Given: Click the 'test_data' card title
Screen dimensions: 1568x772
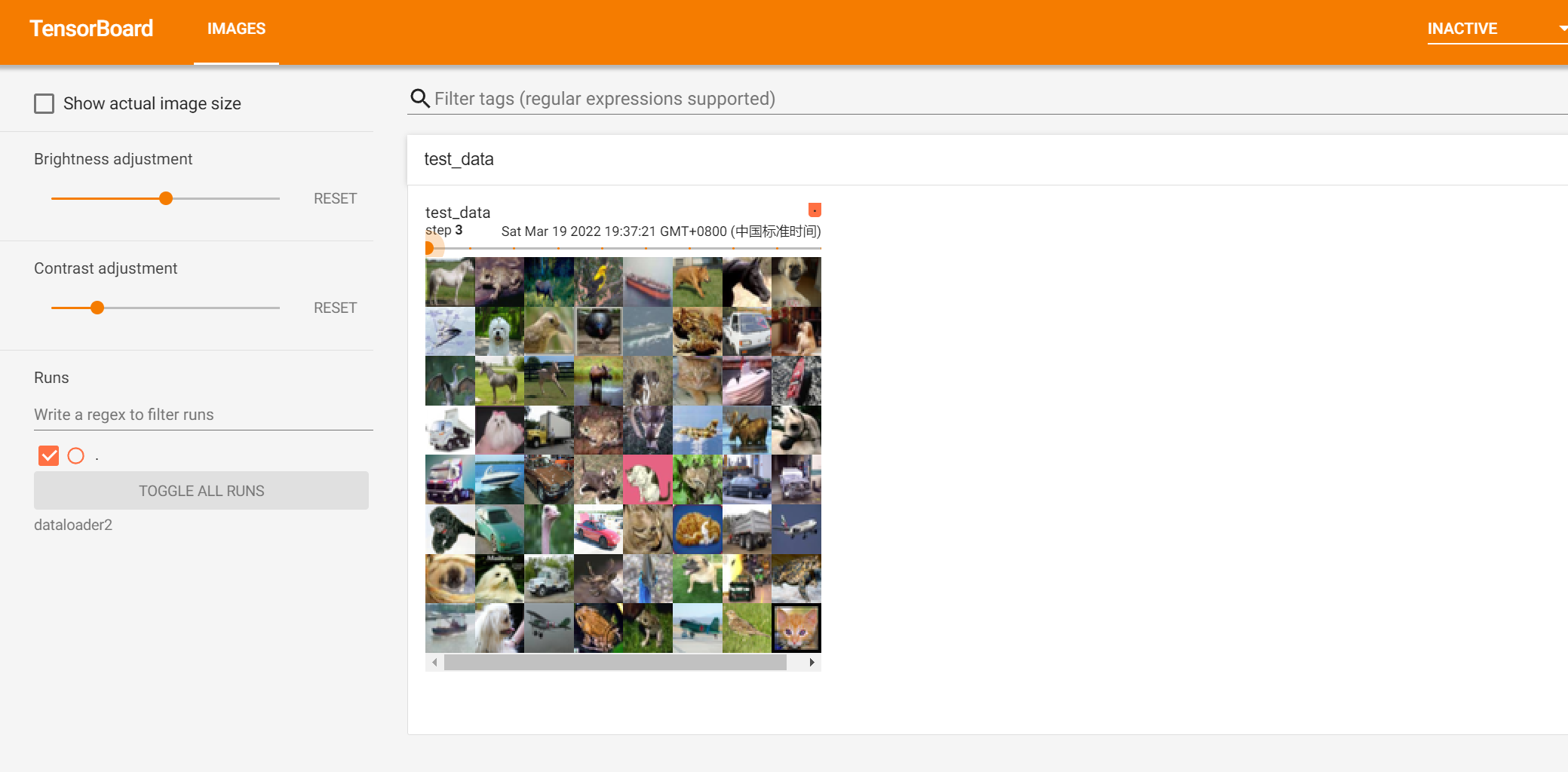Looking at the screenshot, I should pyautogui.click(x=458, y=213).
